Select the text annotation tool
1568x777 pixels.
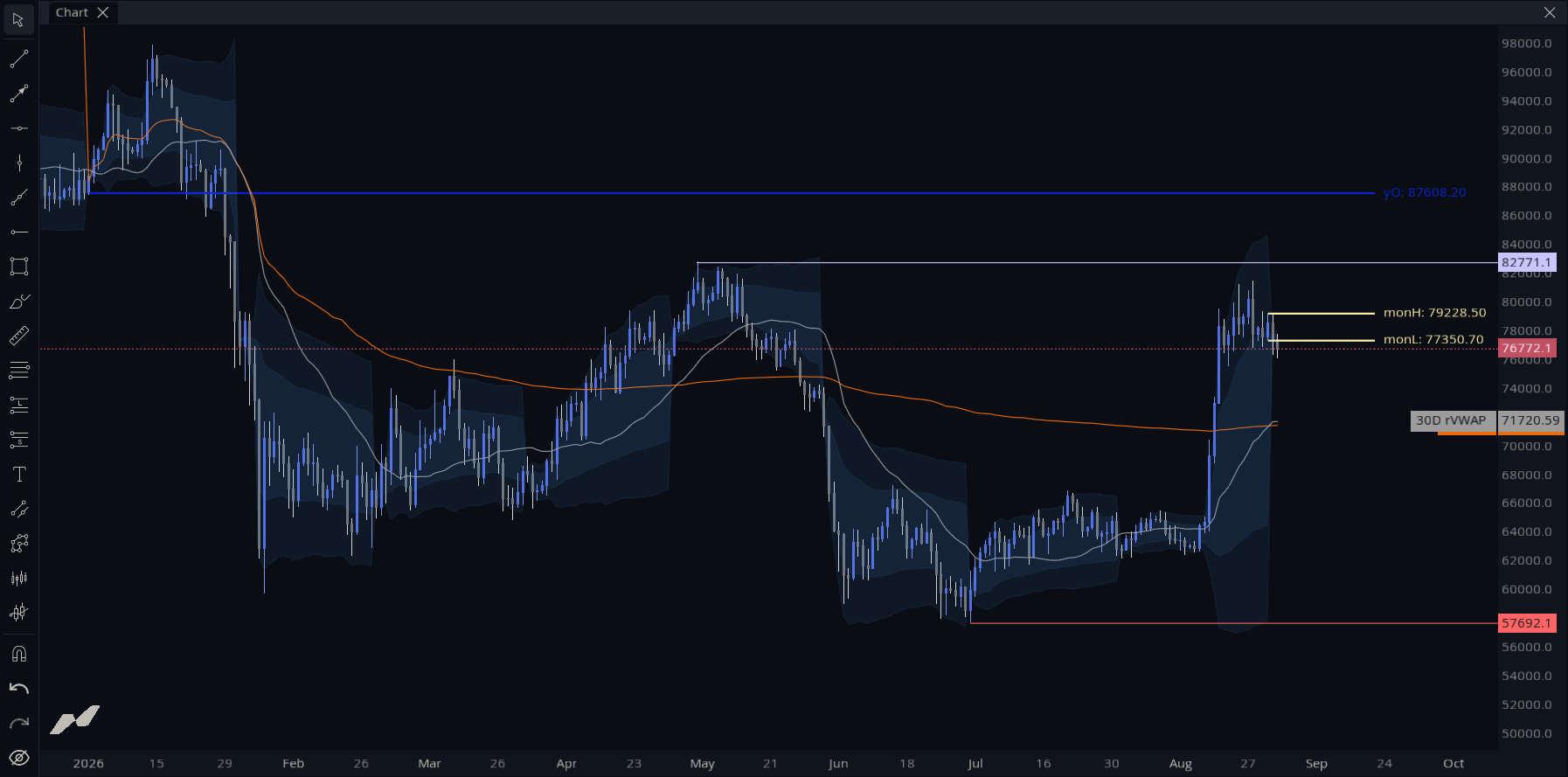coord(18,475)
